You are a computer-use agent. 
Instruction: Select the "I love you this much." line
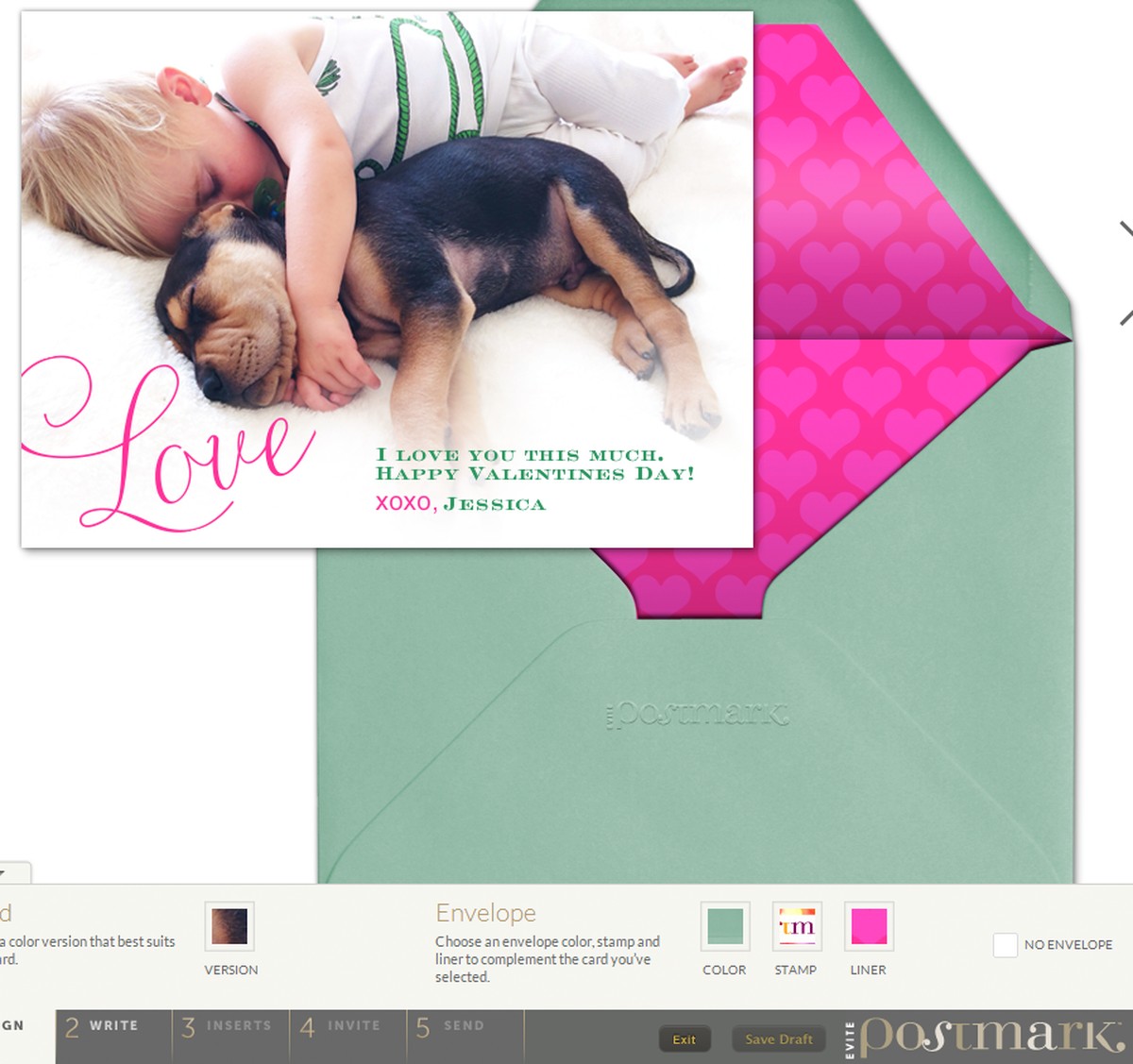click(x=520, y=455)
